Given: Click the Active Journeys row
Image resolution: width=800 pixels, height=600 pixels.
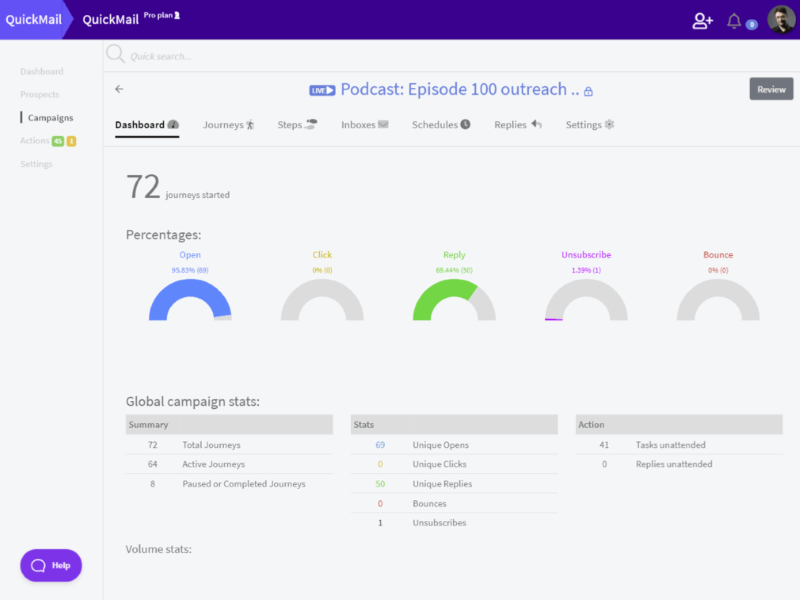Looking at the screenshot, I should 229,464.
